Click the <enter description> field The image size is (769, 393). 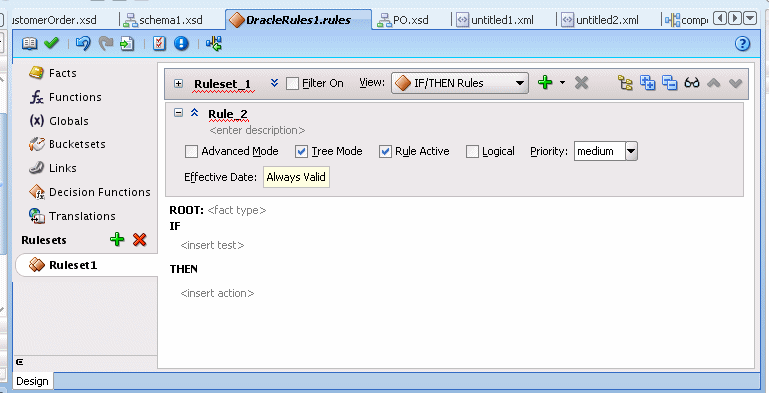pos(257,130)
